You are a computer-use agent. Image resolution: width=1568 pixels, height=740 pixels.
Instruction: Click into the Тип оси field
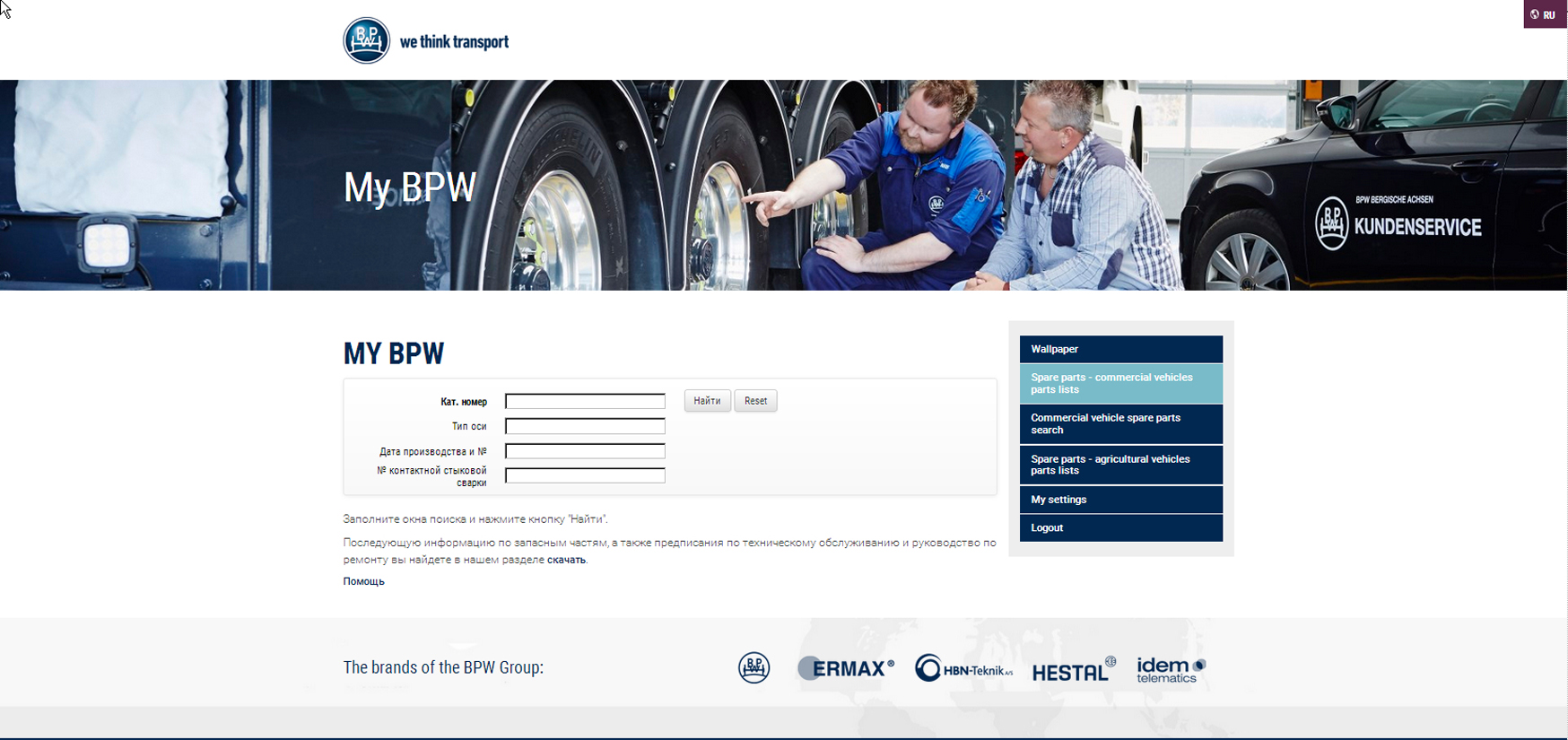585,426
